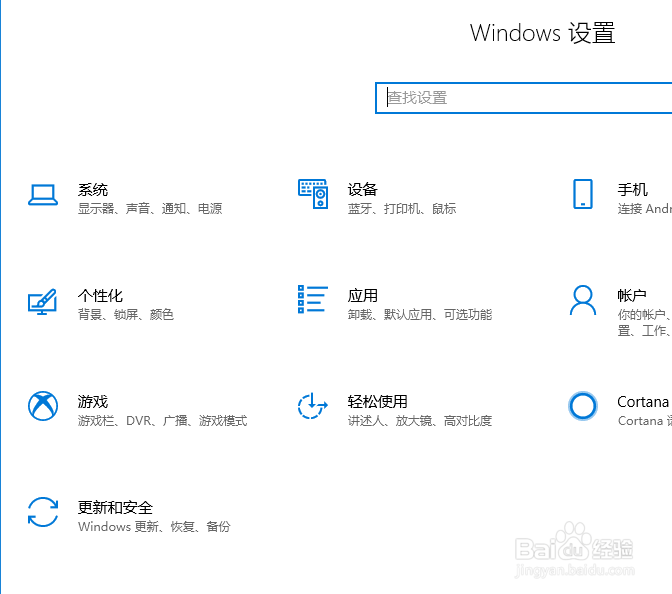The image size is (672, 594).
Task: Click the 应用 list icon
Action: click(x=313, y=299)
